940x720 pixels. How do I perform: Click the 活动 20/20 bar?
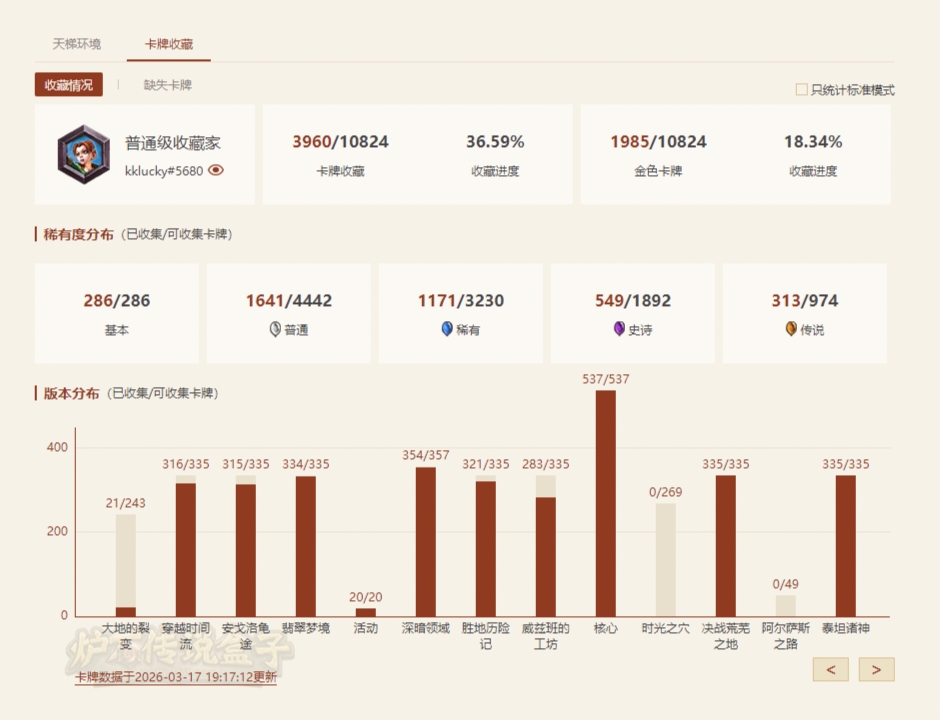click(x=366, y=611)
